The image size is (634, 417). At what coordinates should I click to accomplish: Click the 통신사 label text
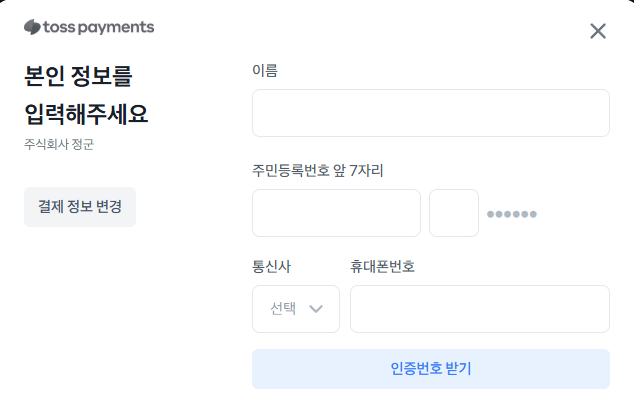click(272, 266)
